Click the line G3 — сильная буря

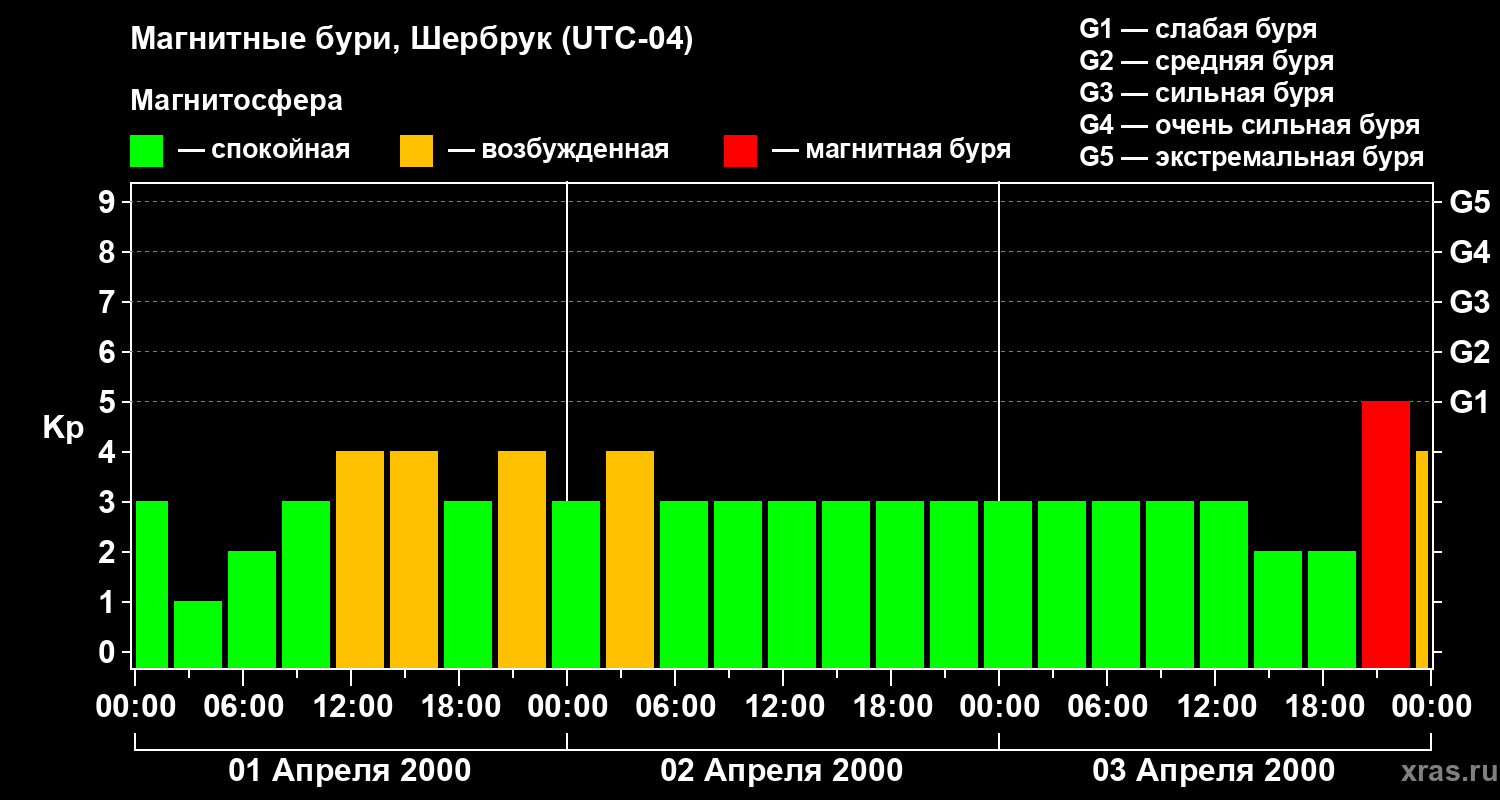(1207, 93)
